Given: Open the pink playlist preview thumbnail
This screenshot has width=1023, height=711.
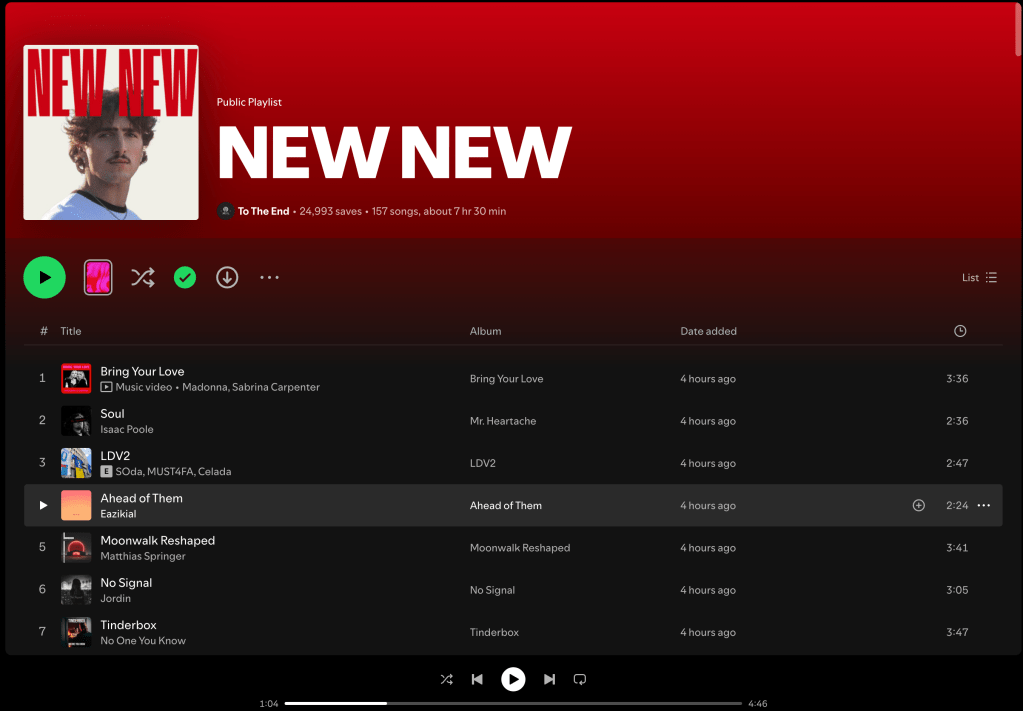Looking at the screenshot, I should (x=98, y=277).
